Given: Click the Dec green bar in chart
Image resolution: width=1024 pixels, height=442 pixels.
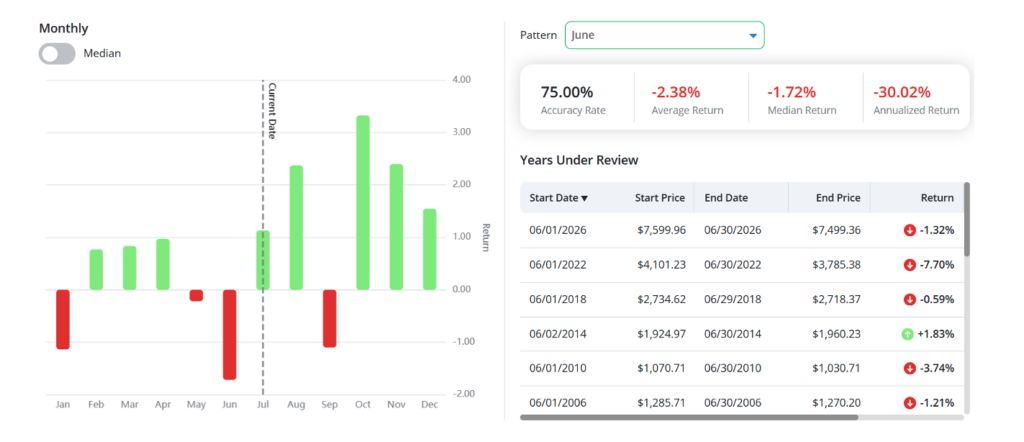Looking at the screenshot, I should coord(429,249).
